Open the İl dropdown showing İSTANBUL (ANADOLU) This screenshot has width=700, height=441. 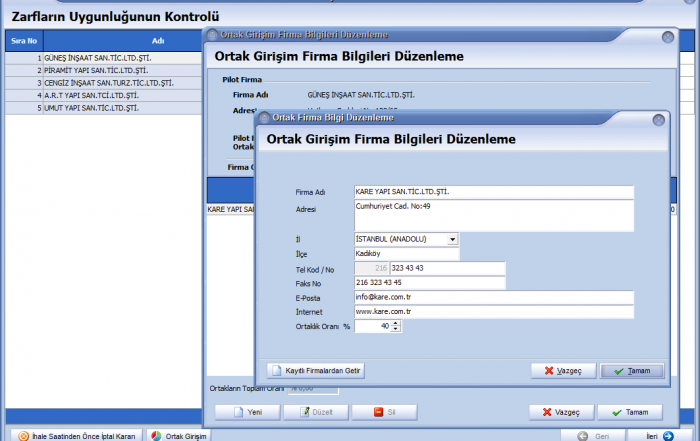click(453, 240)
